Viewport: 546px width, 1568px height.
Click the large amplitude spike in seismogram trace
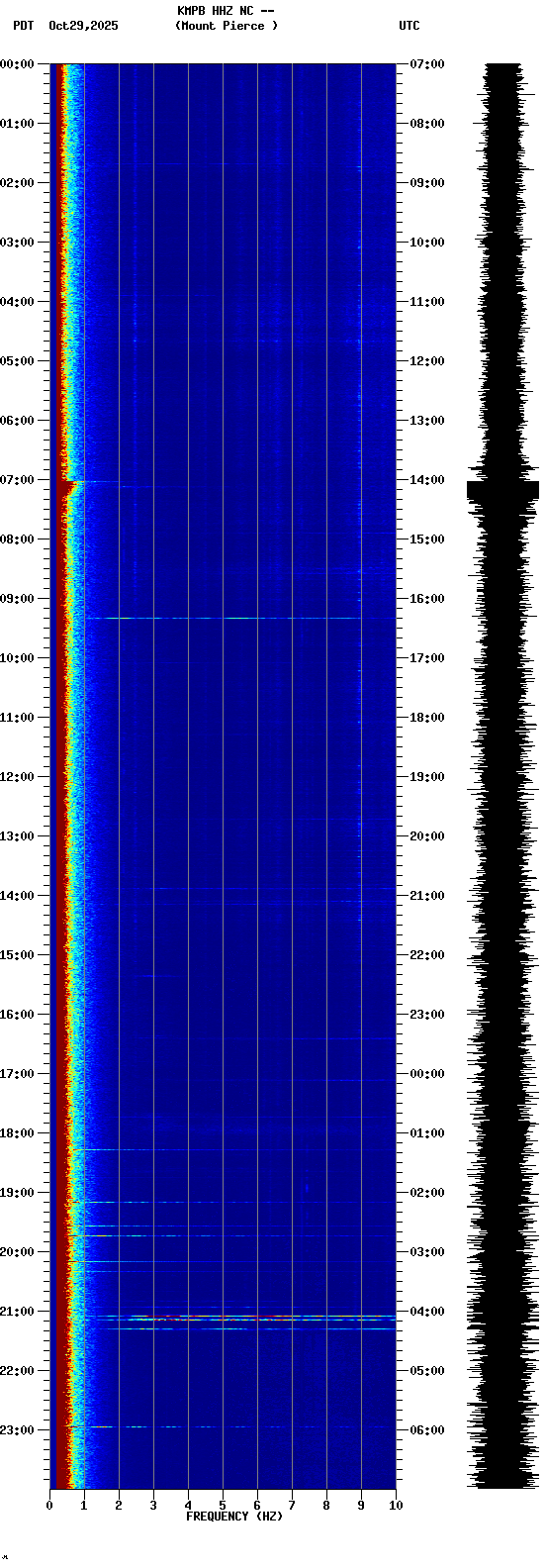pyautogui.click(x=502, y=490)
